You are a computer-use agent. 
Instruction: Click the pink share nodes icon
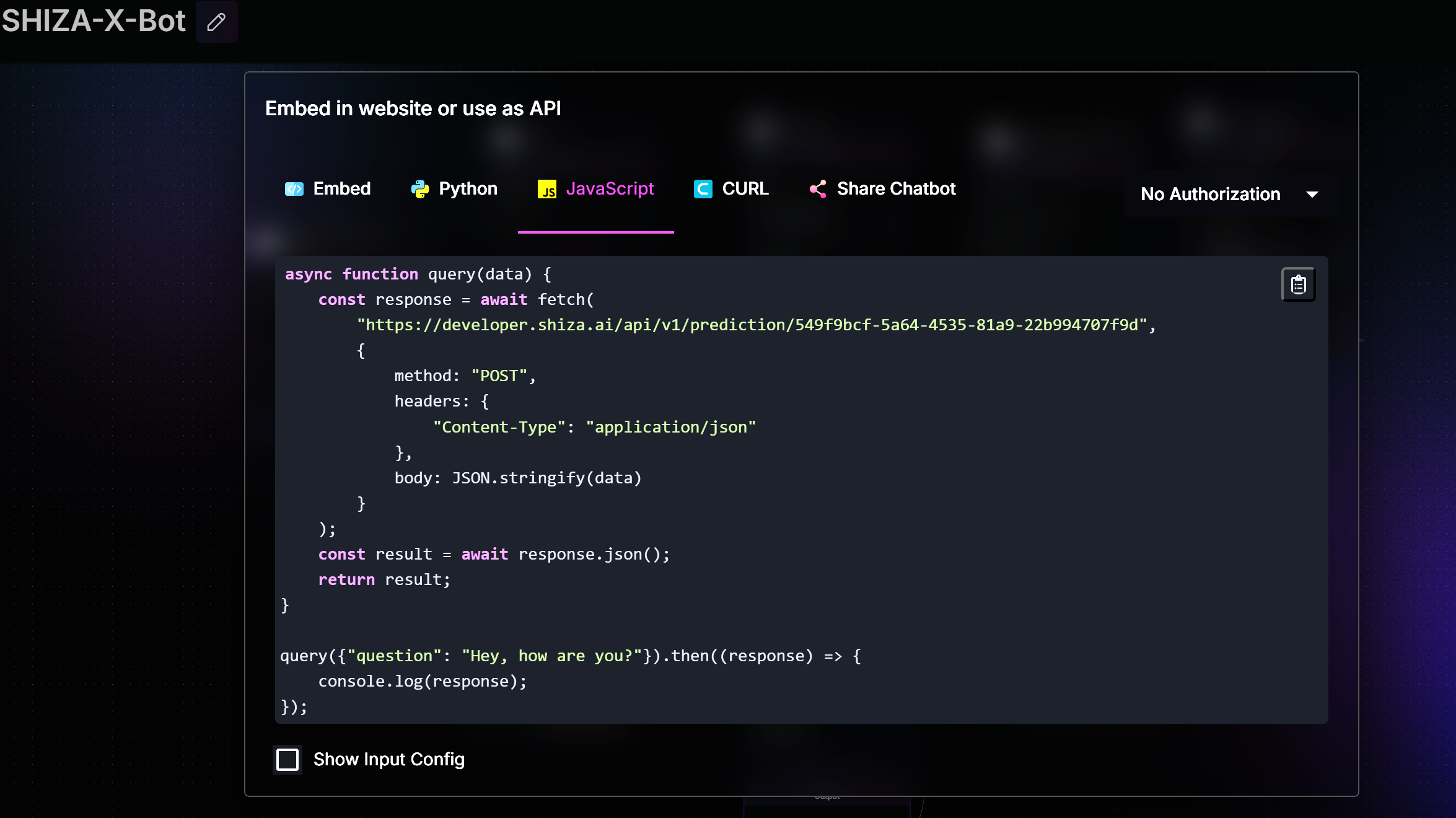point(818,189)
